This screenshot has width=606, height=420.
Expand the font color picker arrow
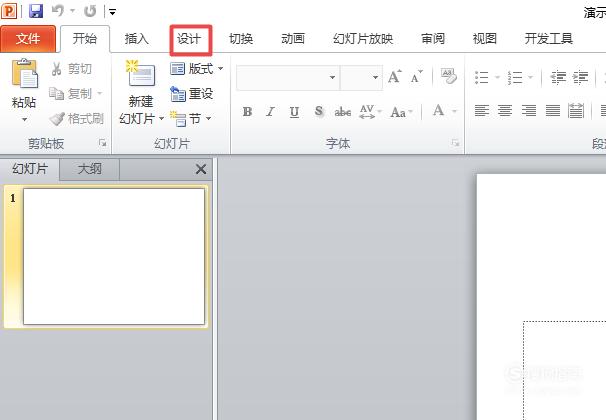point(454,111)
